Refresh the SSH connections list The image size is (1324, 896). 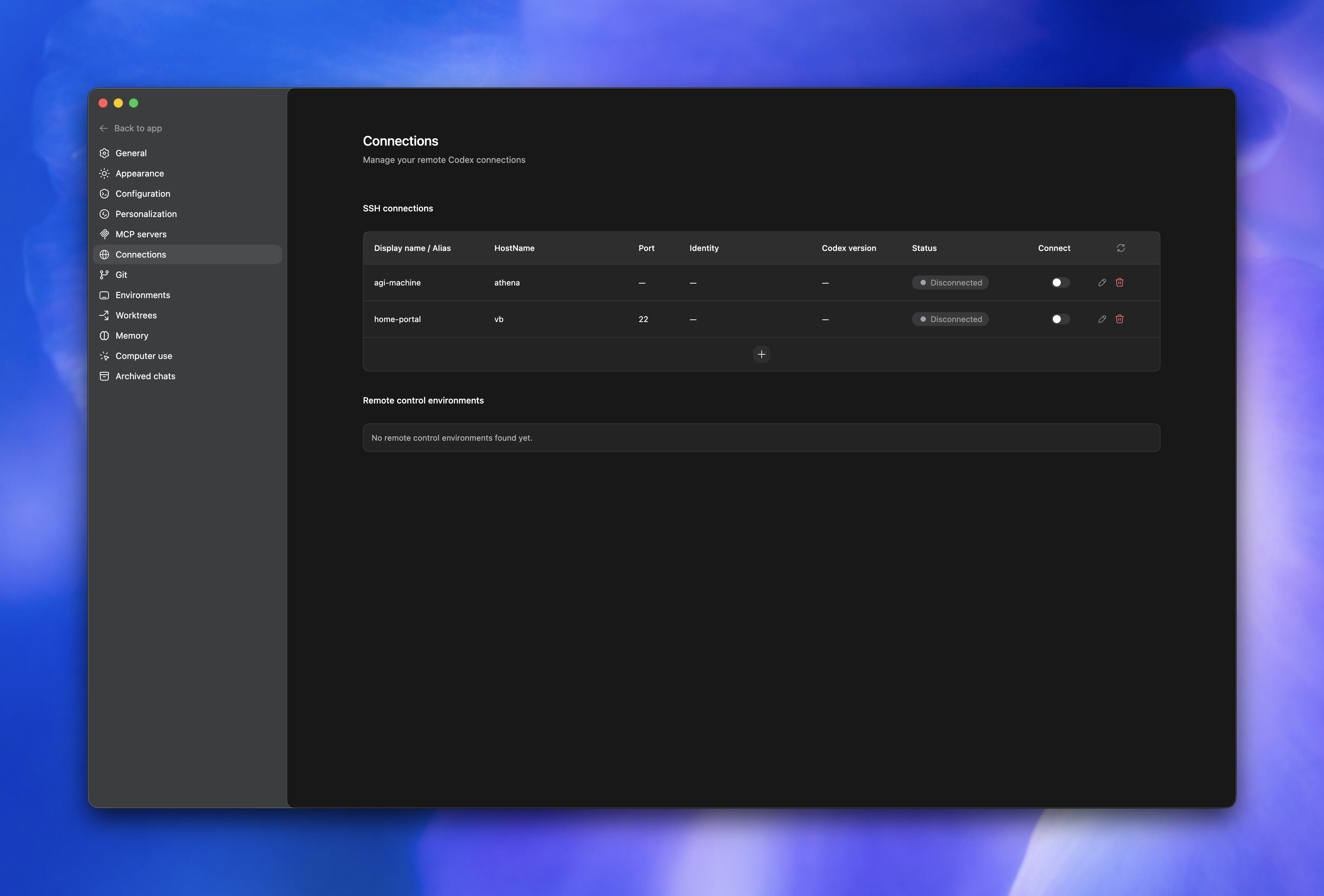pos(1121,248)
